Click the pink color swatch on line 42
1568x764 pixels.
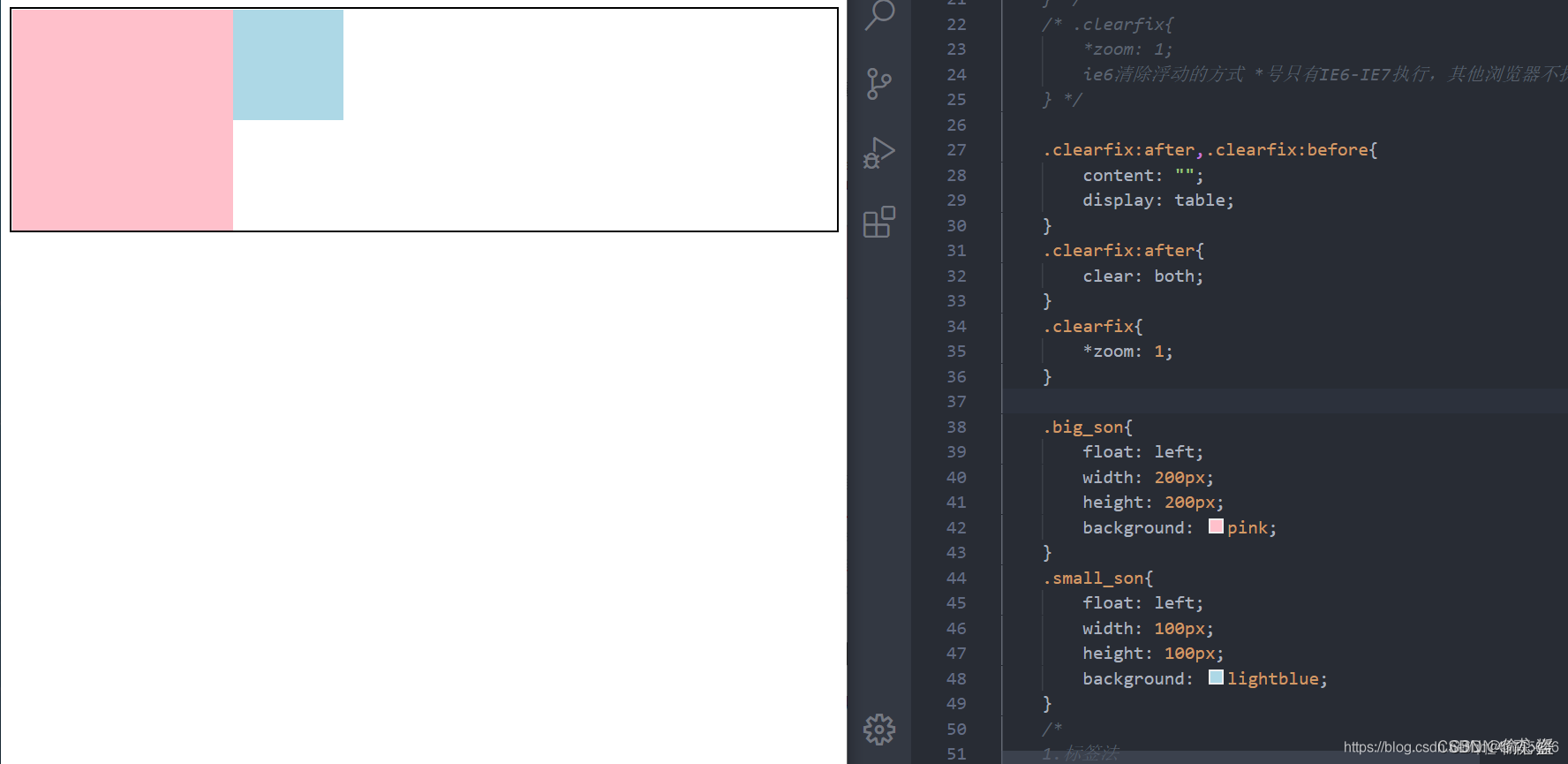pos(1216,526)
